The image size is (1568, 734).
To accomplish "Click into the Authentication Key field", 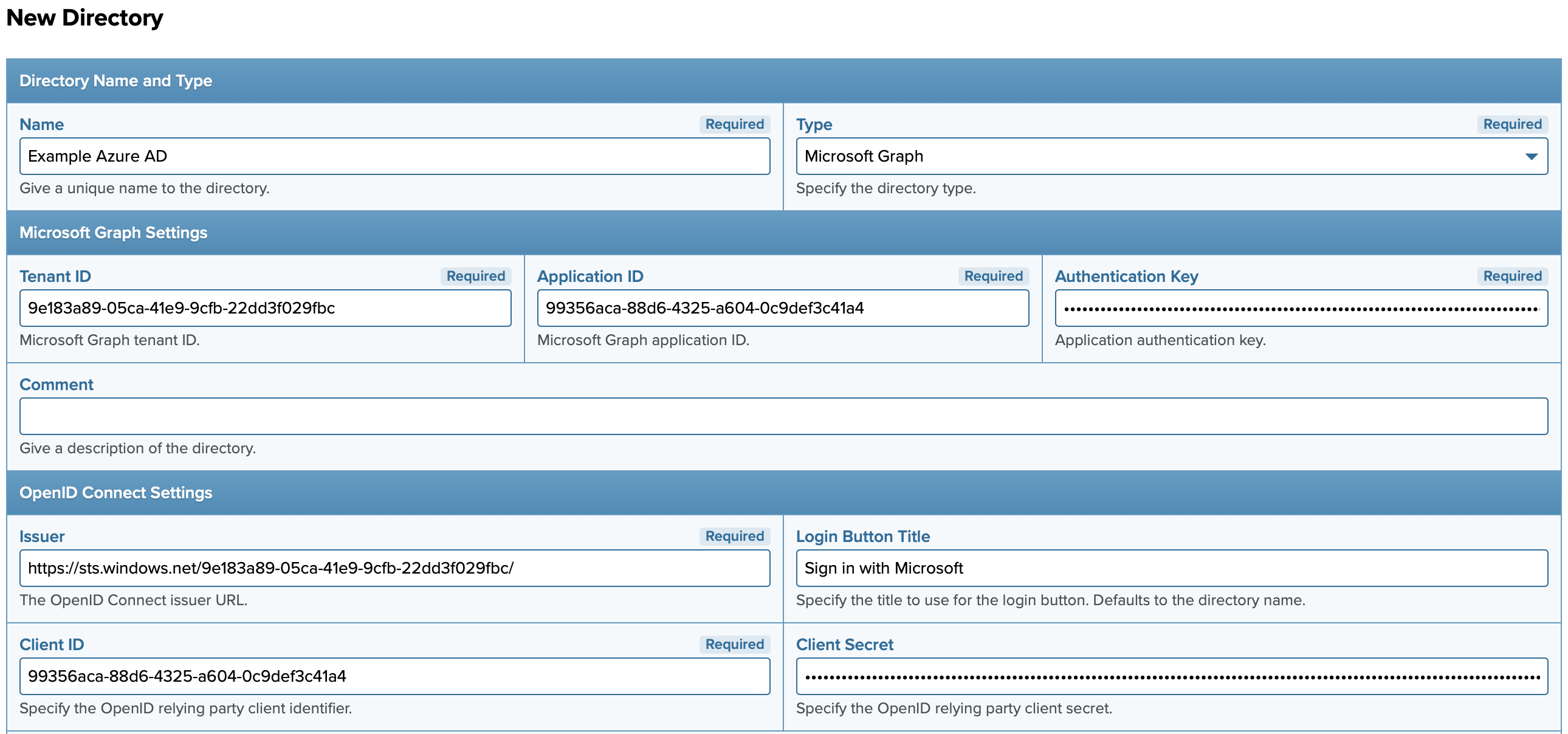I will (1301, 308).
